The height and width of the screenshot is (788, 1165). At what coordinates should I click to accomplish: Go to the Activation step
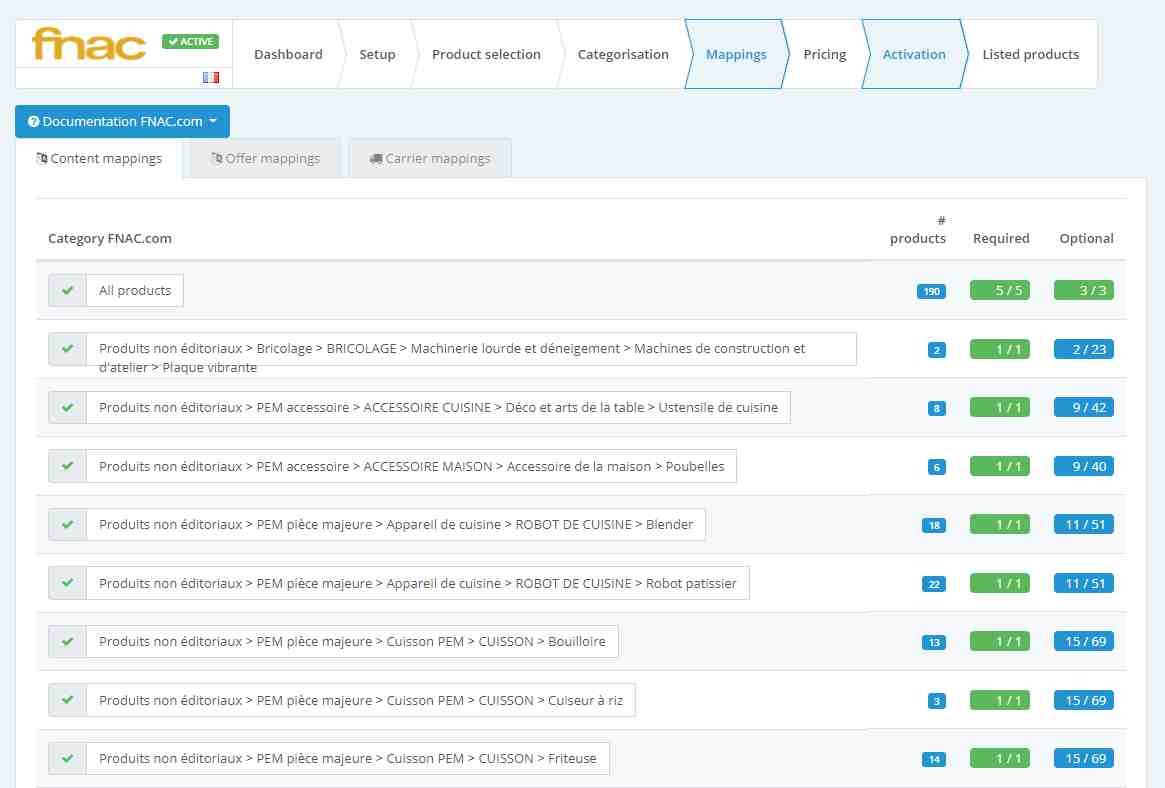click(914, 54)
